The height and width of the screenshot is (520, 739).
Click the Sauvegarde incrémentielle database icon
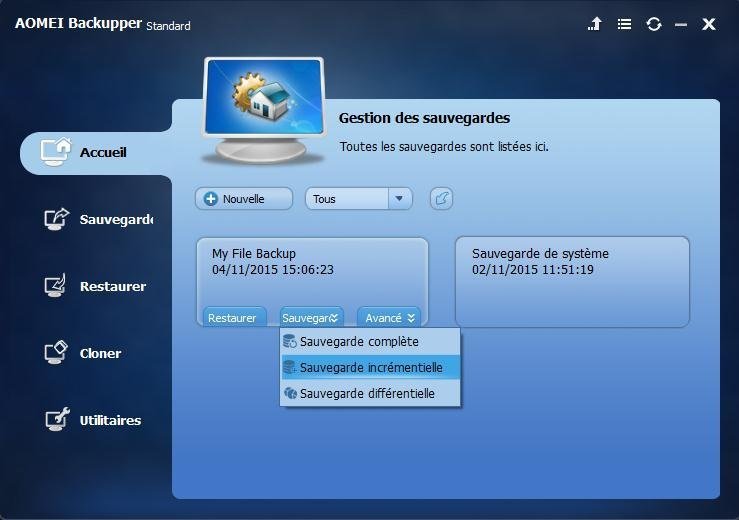(289, 368)
